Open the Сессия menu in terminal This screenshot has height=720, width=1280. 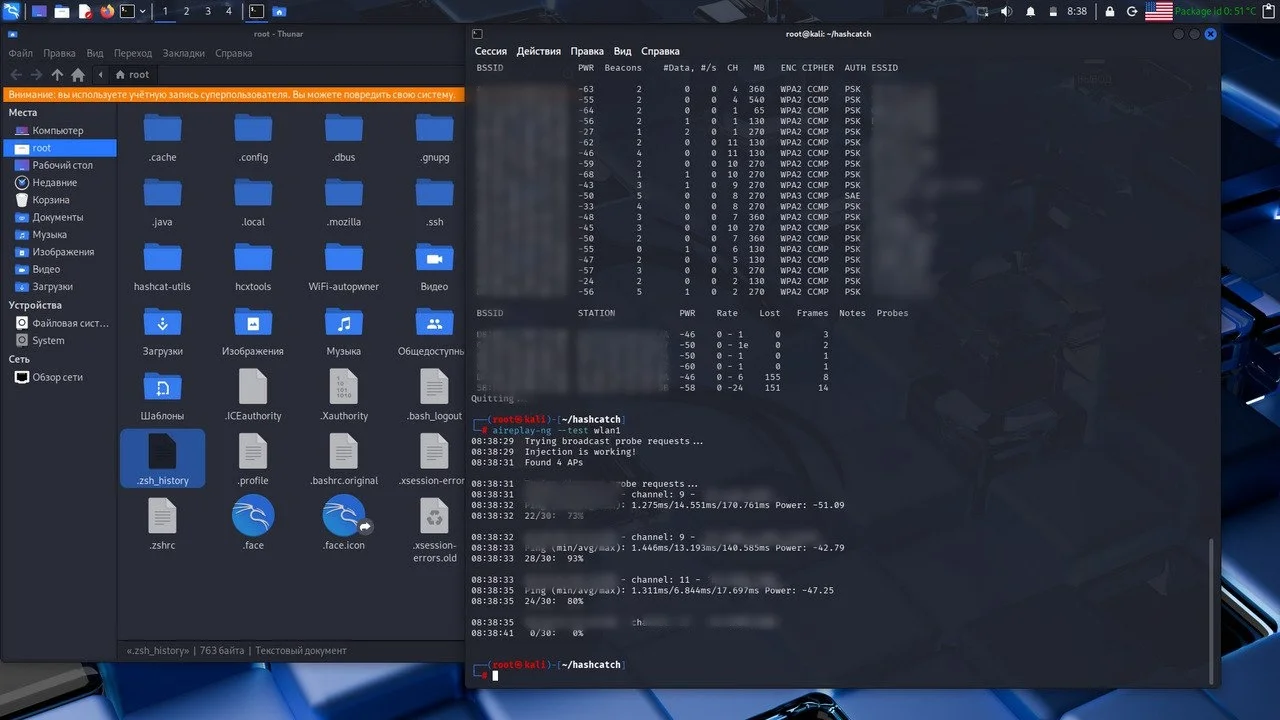coord(490,51)
